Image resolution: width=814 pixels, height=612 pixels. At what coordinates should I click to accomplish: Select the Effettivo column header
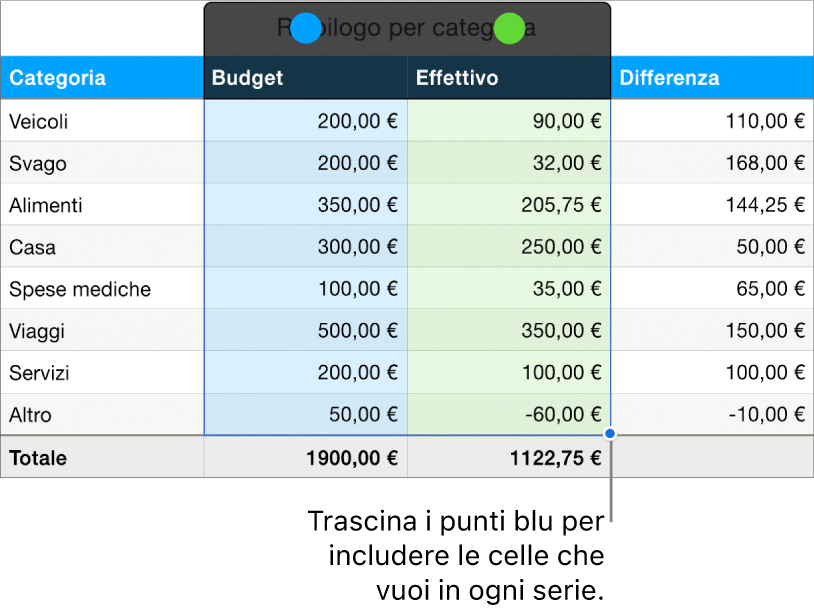pos(509,78)
